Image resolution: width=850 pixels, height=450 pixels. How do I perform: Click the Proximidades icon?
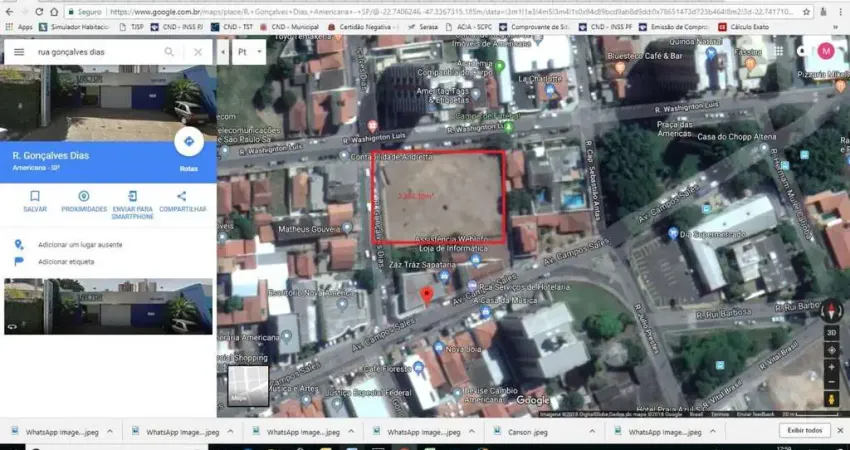(83, 196)
